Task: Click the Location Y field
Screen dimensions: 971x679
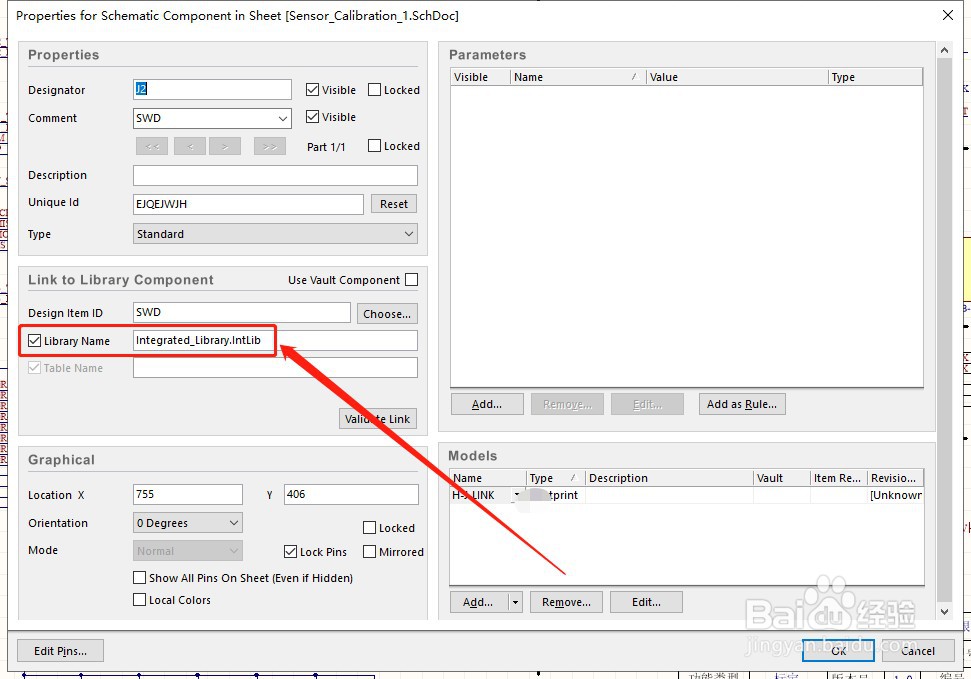Action: (x=351, y=494)
